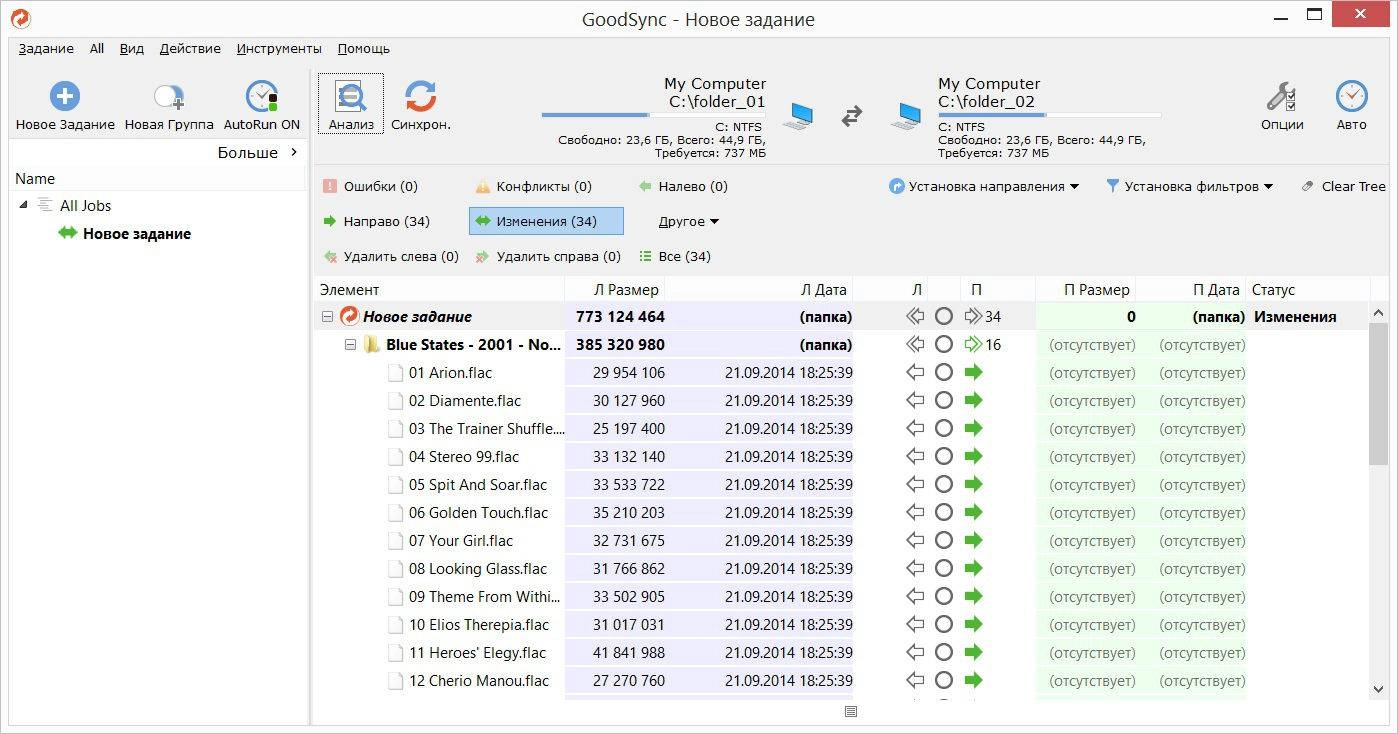Click the scrollbar down arrow

1378,690
